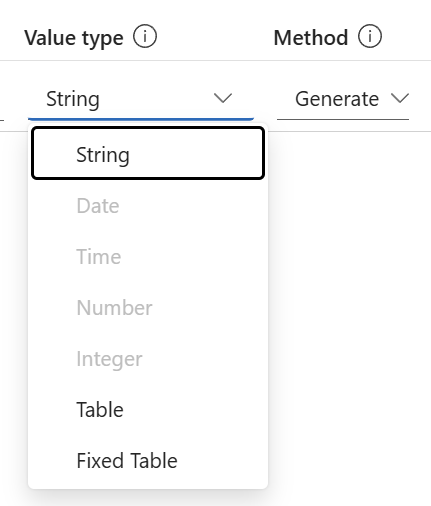Click the blue focus underline of Value type field
Viewport: 431px width, 506px height.
click(x=141, y=119)
